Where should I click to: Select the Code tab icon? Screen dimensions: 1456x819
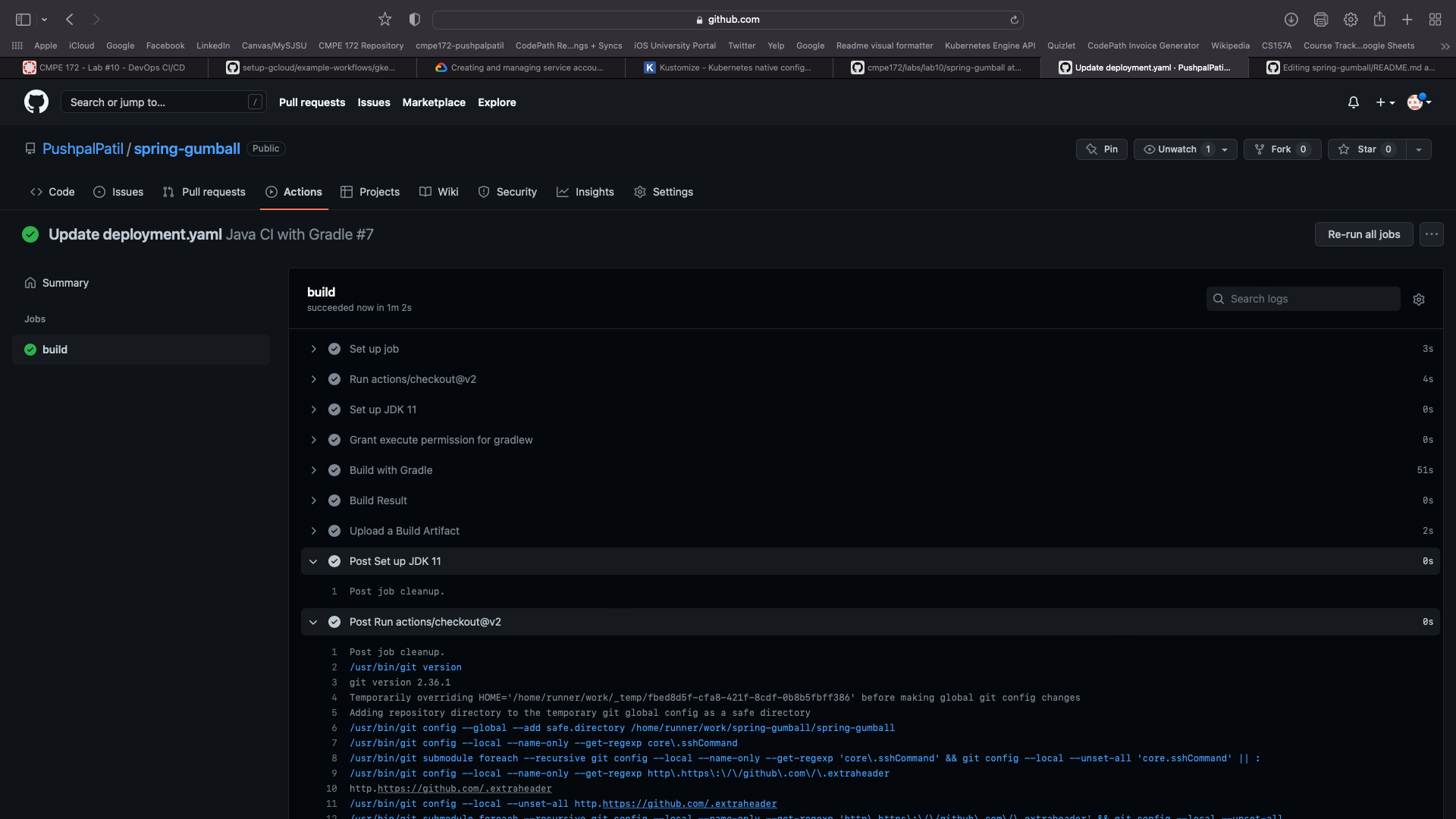[37, 192]
